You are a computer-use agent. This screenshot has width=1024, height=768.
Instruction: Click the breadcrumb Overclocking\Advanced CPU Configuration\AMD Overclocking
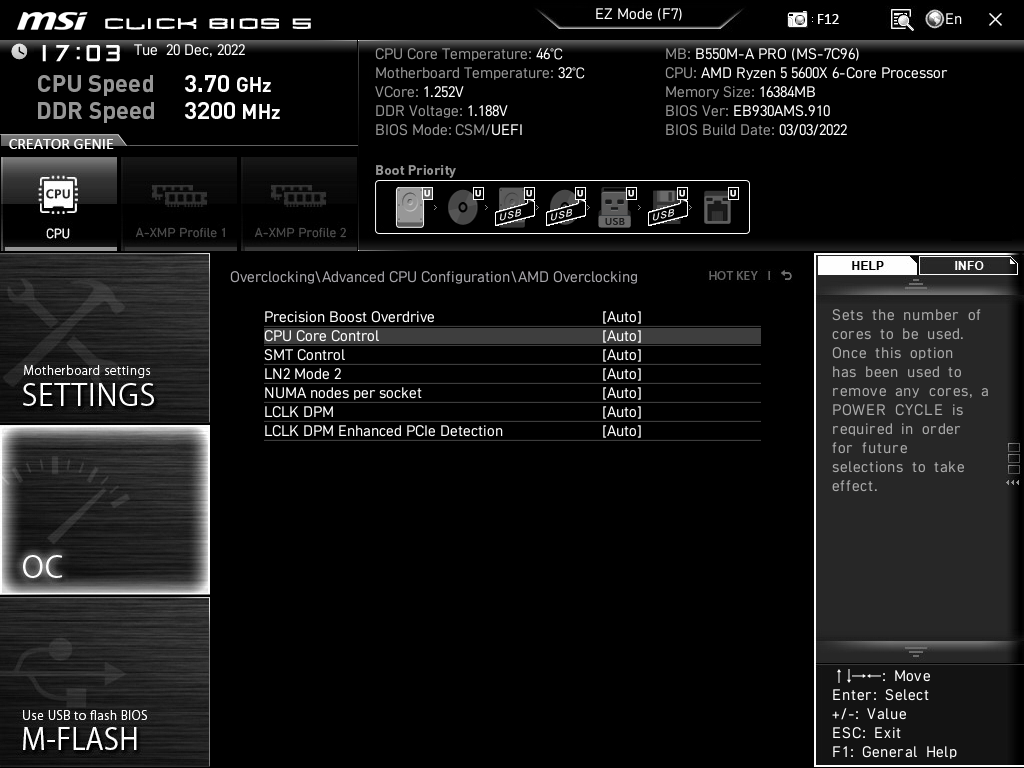(x=434, y=277)
